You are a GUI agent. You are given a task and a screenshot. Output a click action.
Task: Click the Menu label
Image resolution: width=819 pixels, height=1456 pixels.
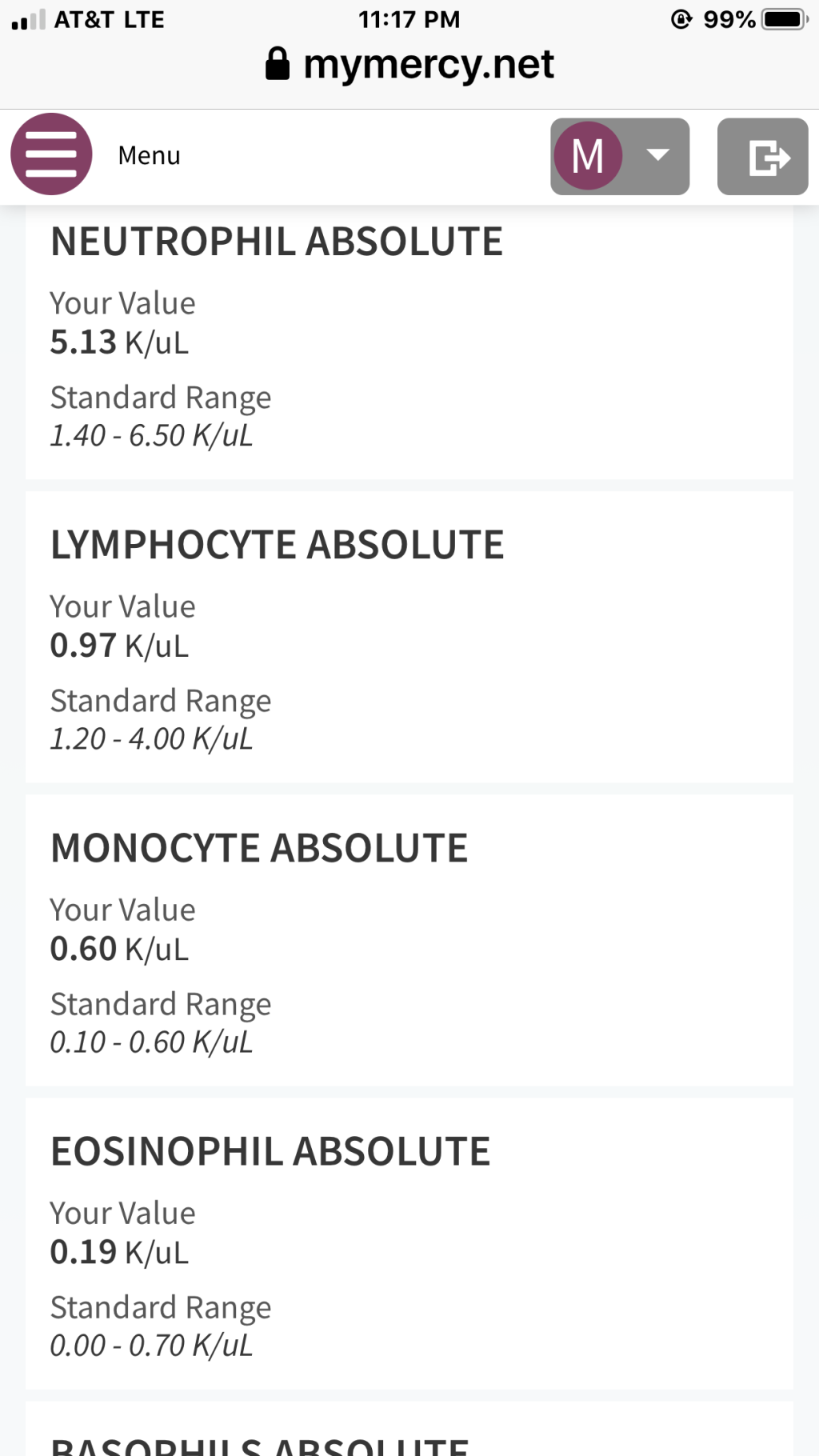[x=149, y=155]
